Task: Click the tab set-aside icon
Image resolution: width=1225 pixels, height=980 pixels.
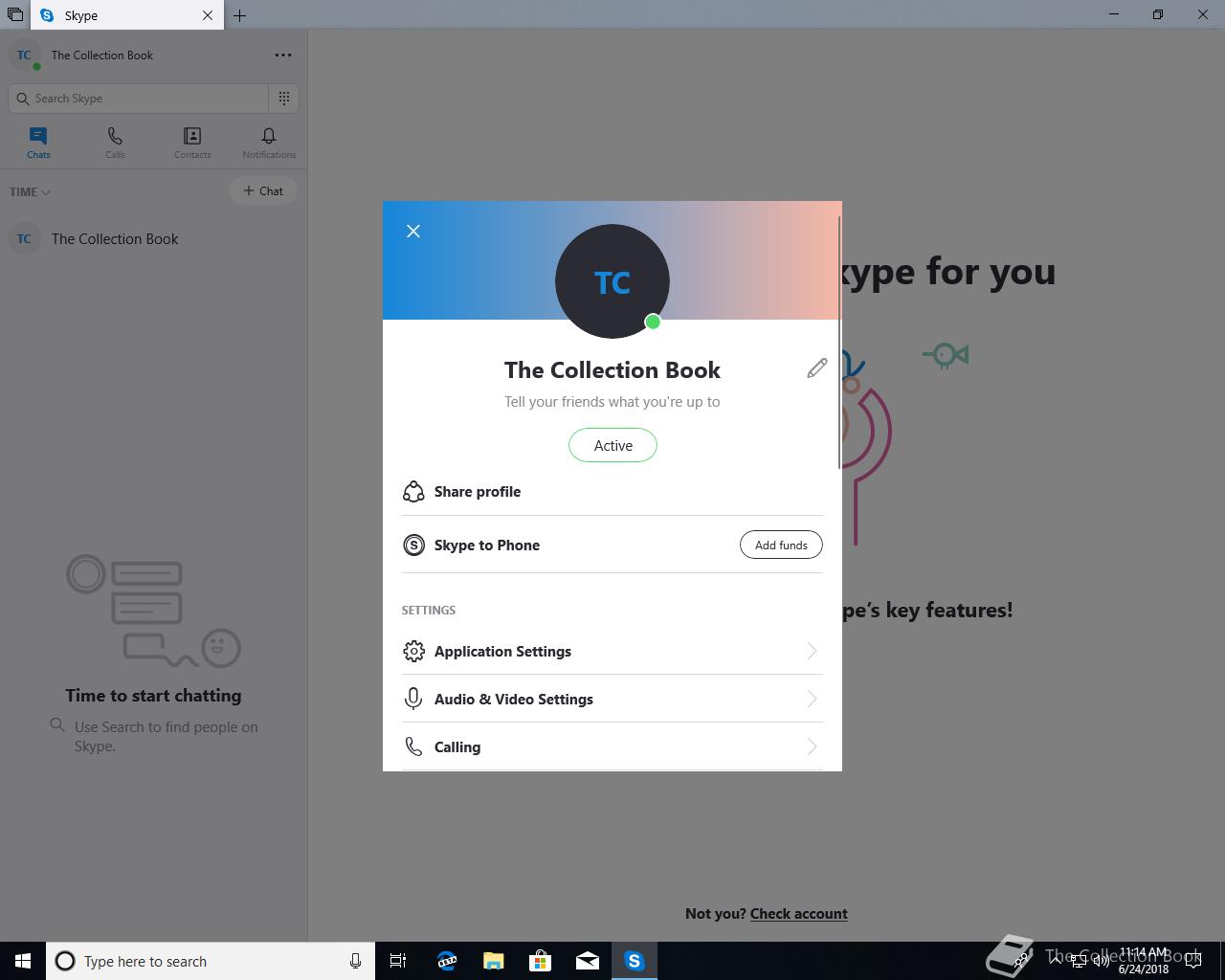Action: tap(14, 15)
